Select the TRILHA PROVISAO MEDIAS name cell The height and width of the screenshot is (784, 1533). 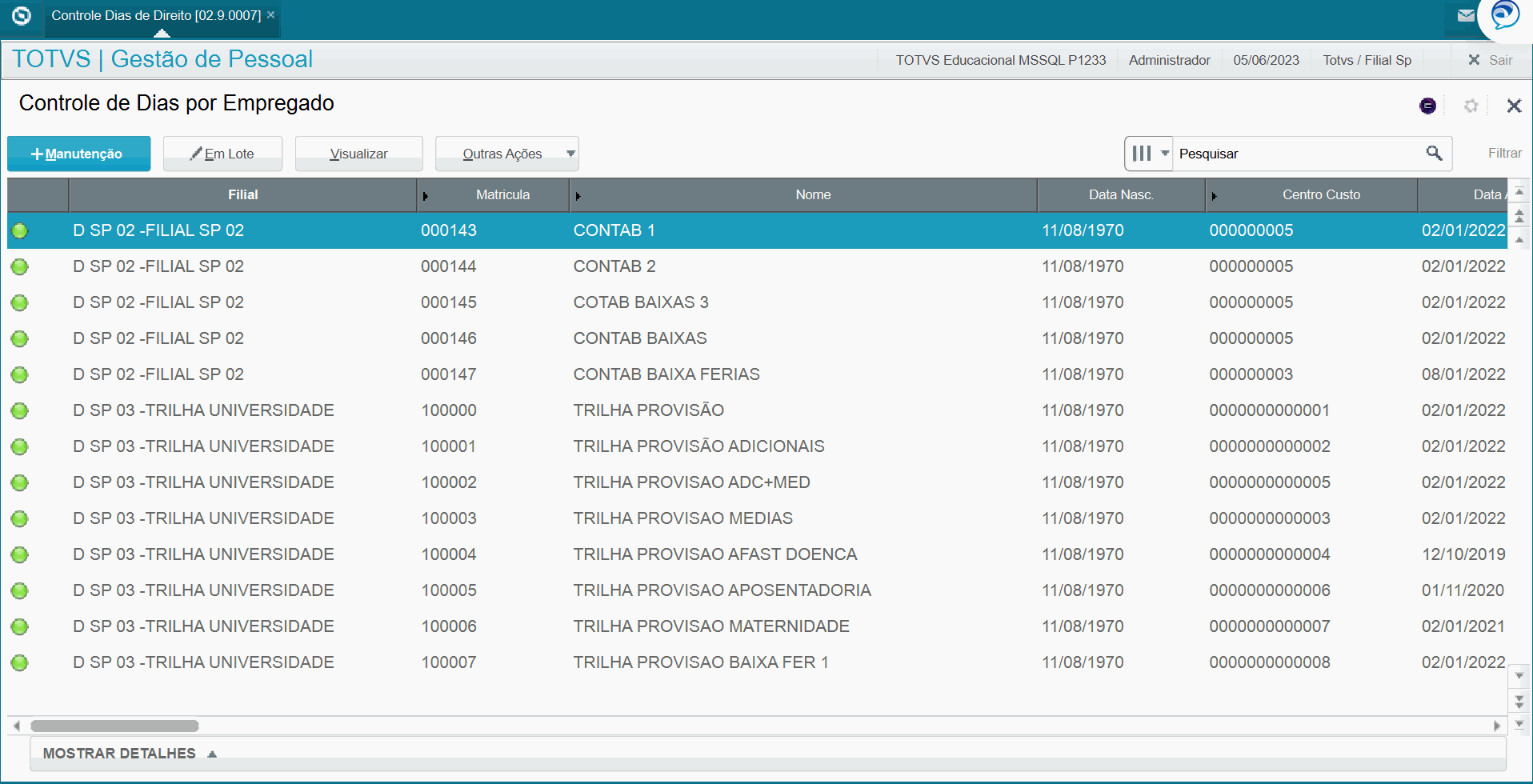click(682, 518)
